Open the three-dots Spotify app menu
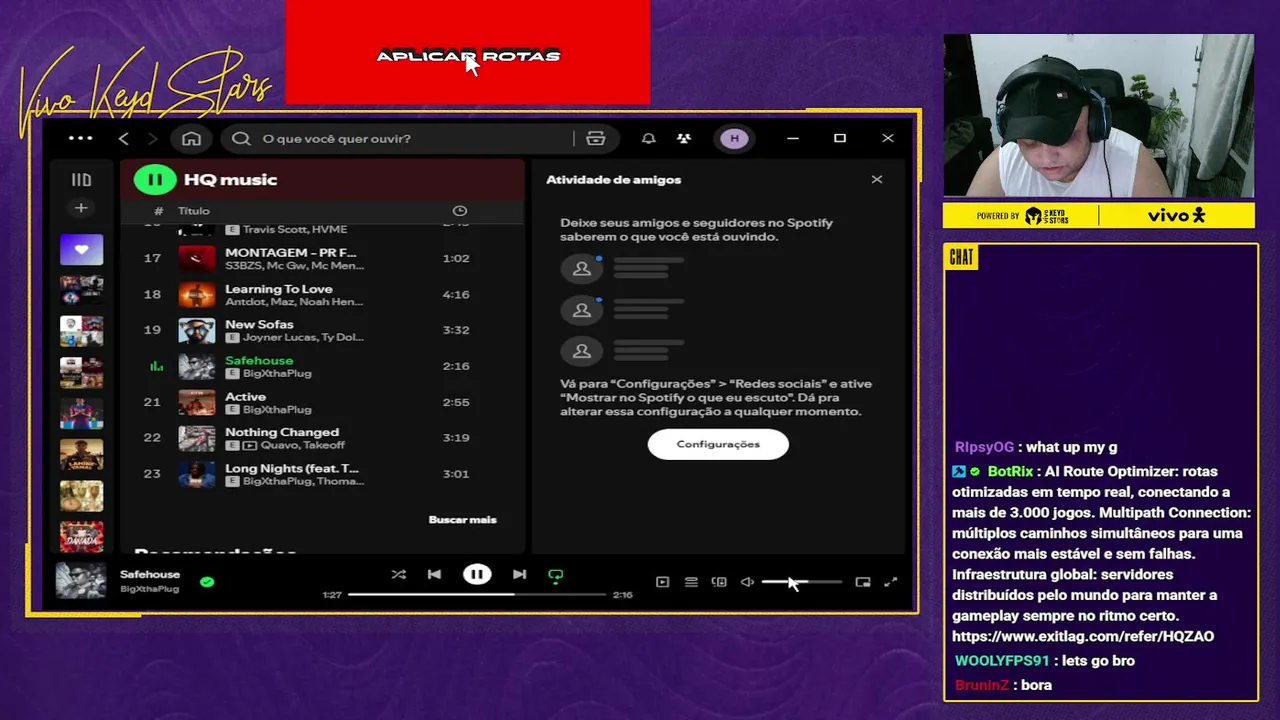This screenshot has width=1280, height=720. click(80, 138)
